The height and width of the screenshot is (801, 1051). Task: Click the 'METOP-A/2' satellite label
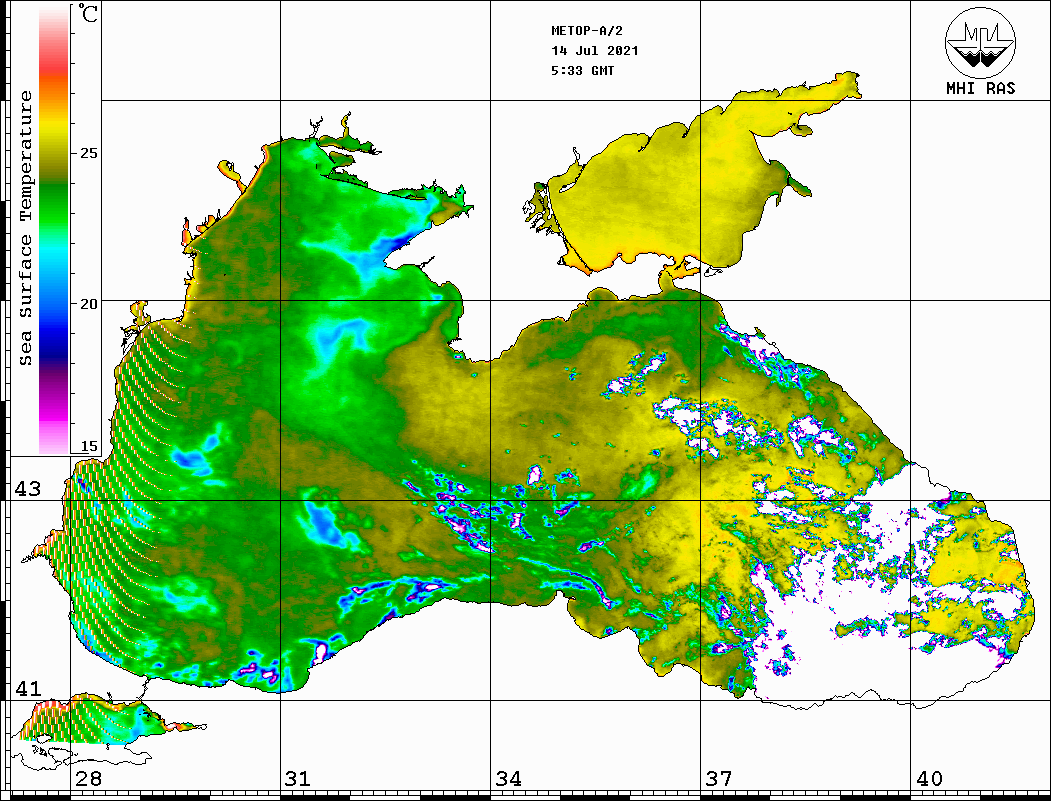pos(586,31)
